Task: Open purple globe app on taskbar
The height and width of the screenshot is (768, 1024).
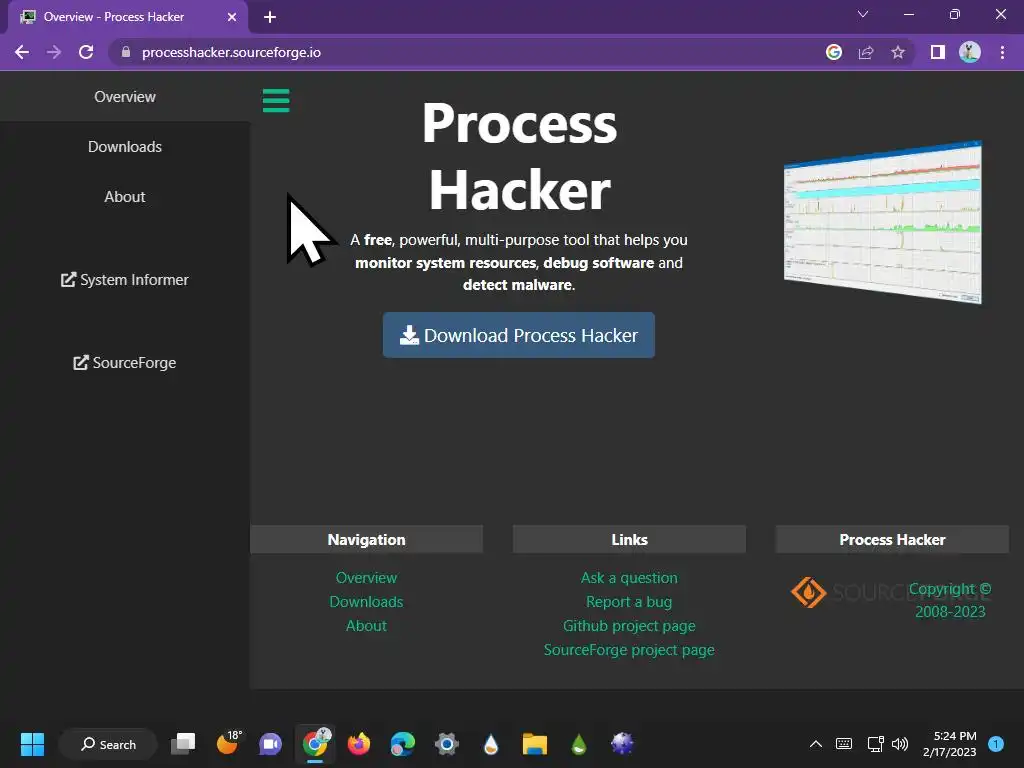Action: click(622, 743)
